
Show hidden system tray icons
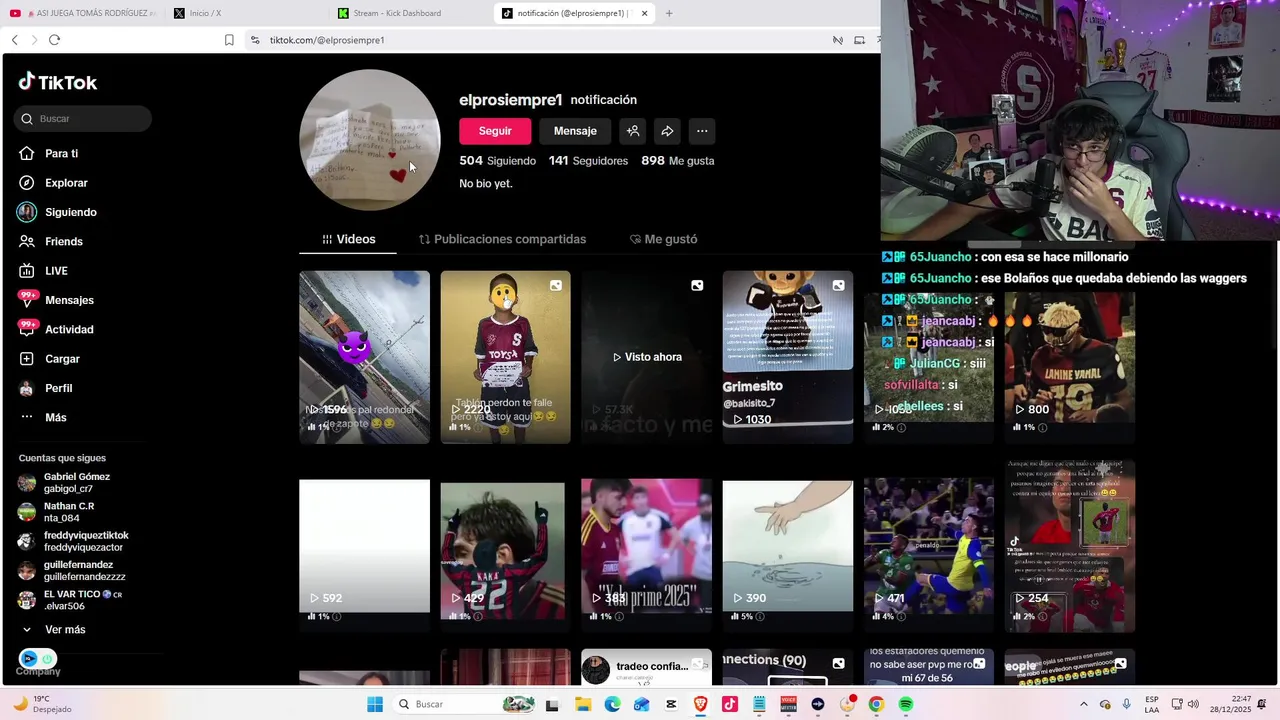click(x=1083, y=704)
